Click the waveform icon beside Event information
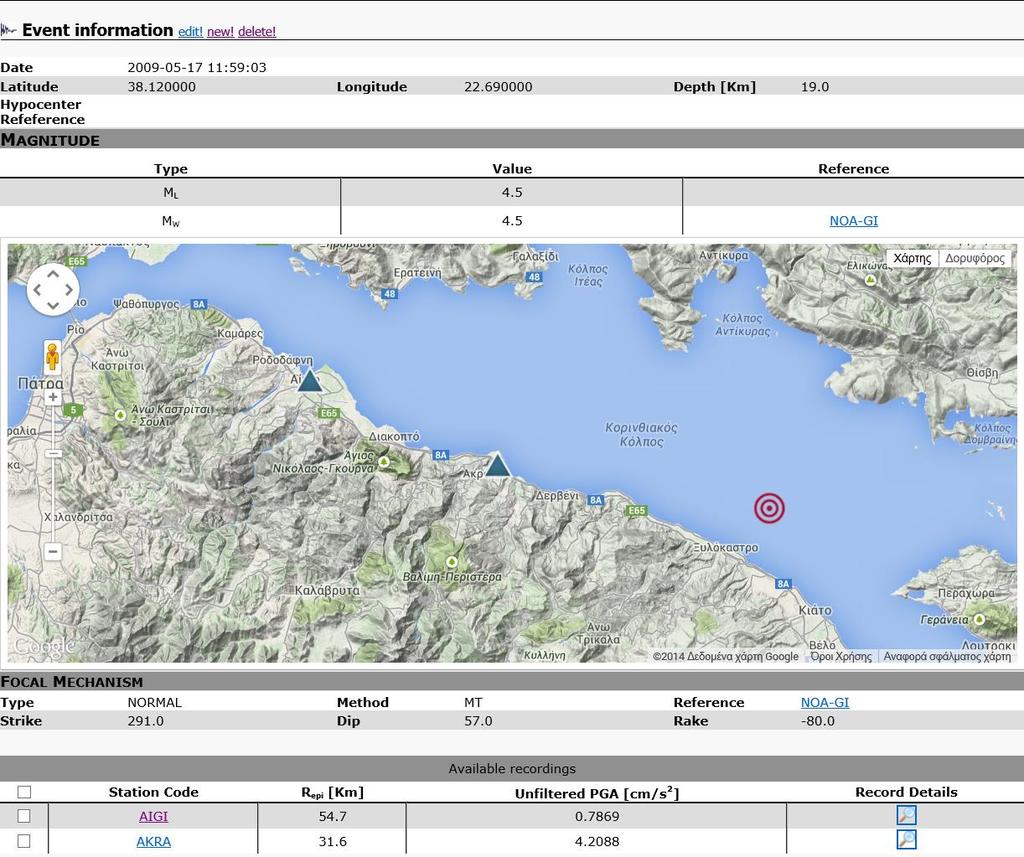Screen dimensions: 1024x857 [8, 30]
